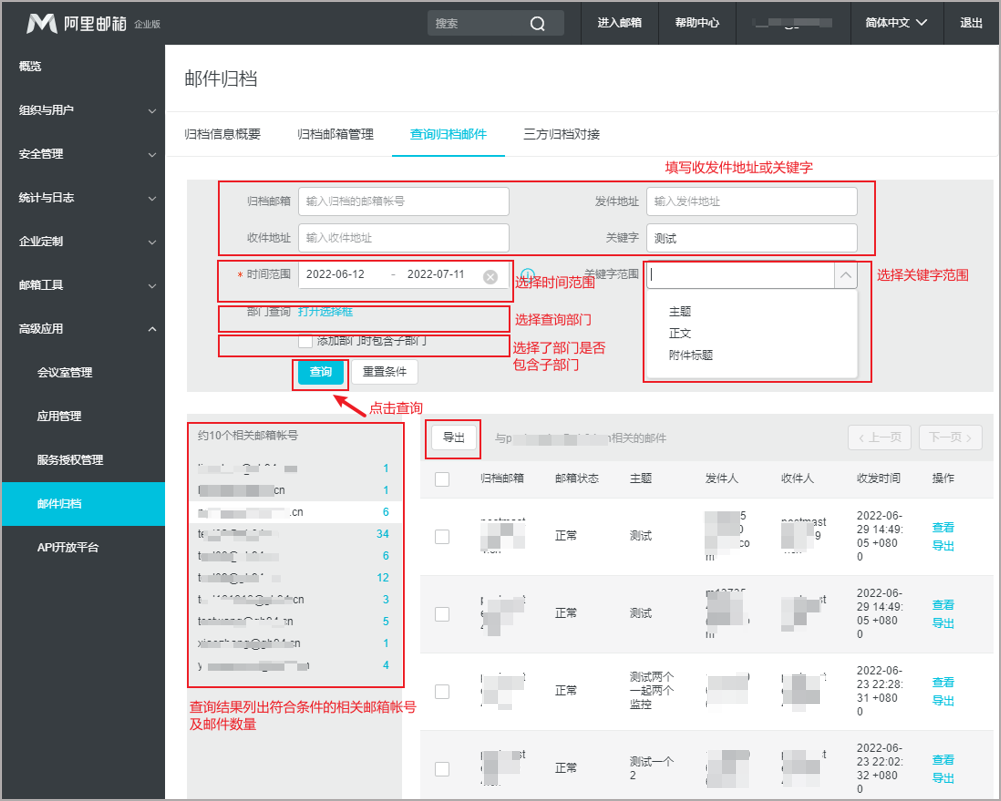
Task: Check the first mail row checkbox
Action: pos(442,536)
